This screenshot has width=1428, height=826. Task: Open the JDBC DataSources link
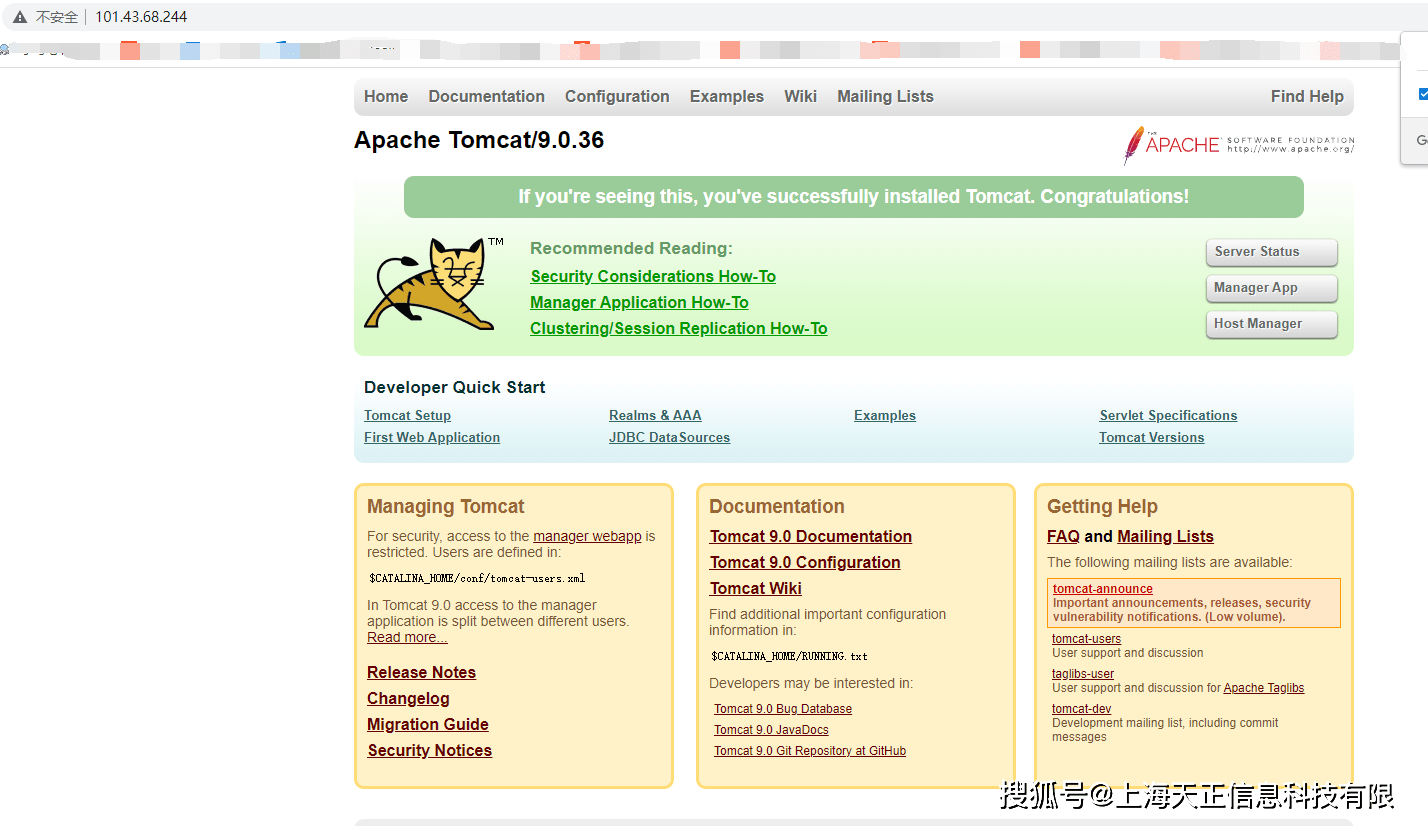pos(669,438)
